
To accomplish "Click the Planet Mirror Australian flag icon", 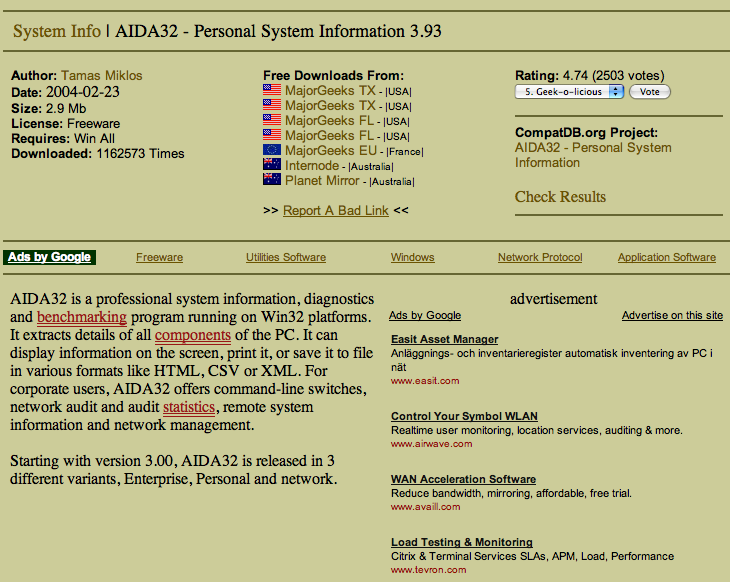I will (x=271, y=179).
